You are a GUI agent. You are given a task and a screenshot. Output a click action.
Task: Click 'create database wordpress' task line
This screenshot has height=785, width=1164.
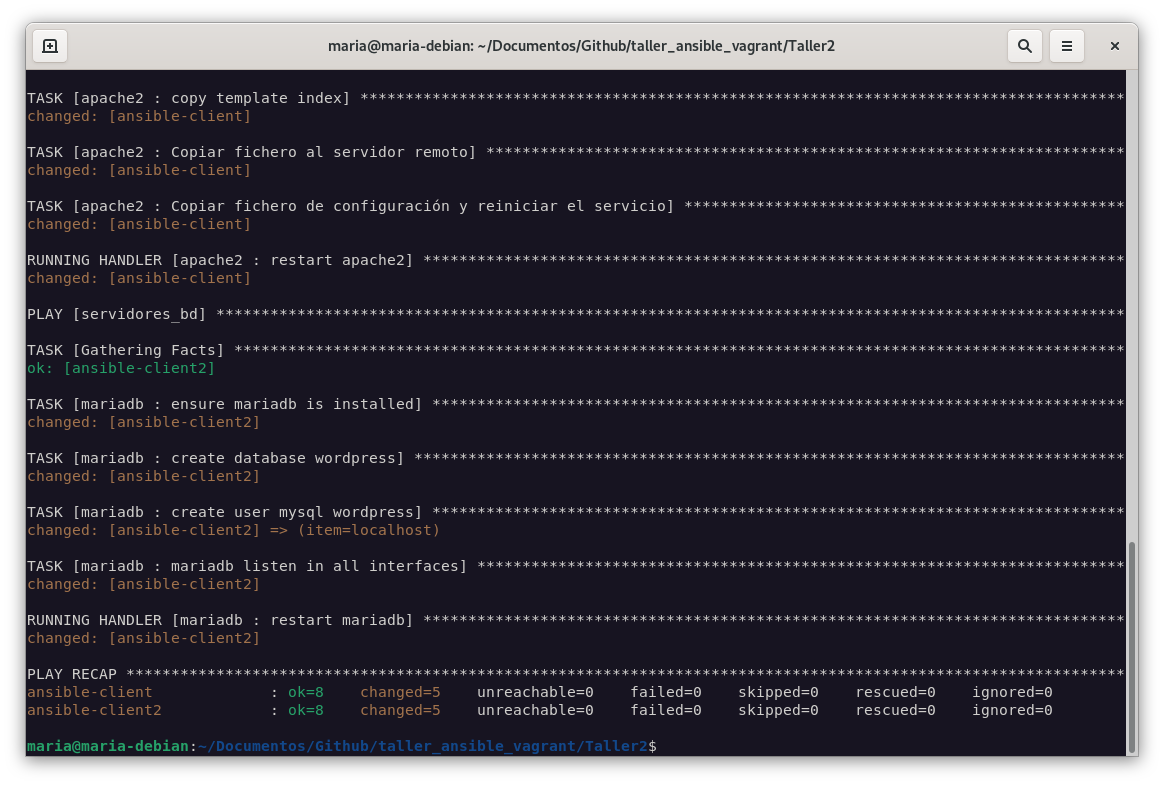[215, 458]
